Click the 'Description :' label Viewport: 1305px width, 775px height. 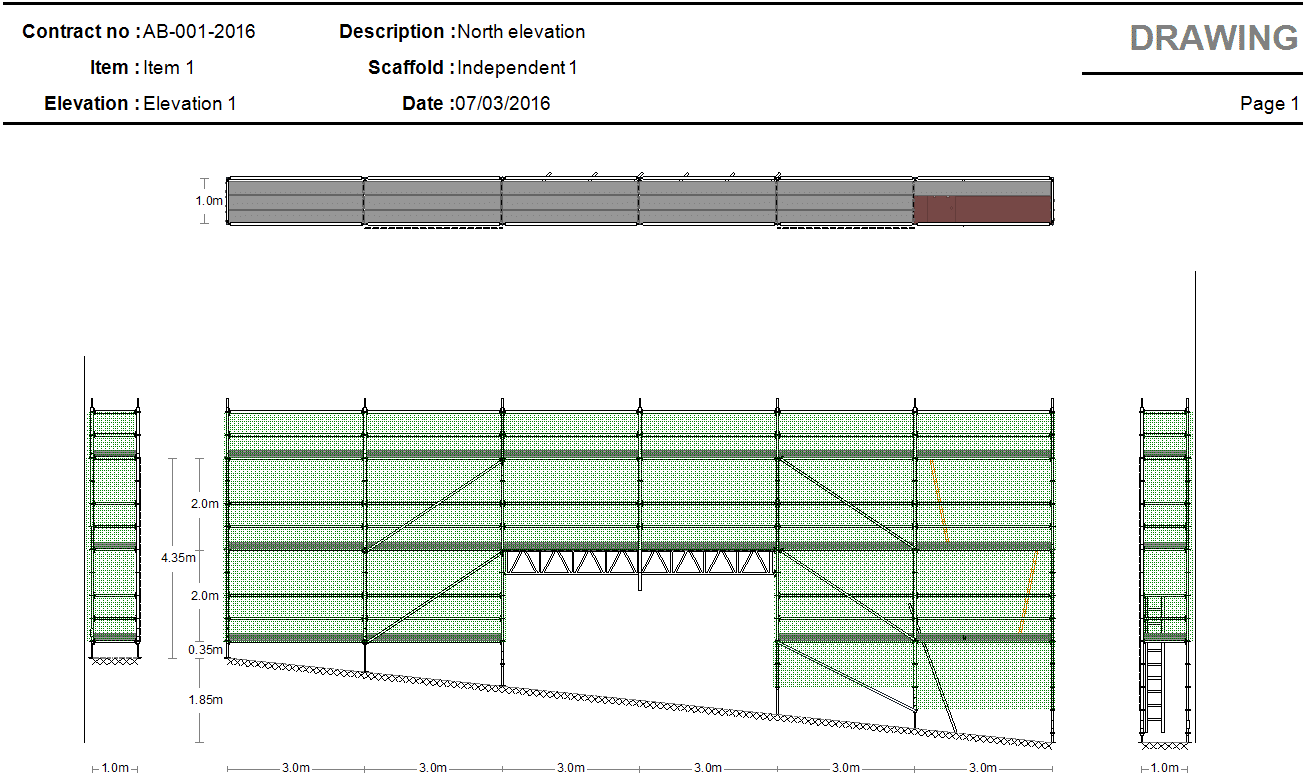(x=397, y=32)
